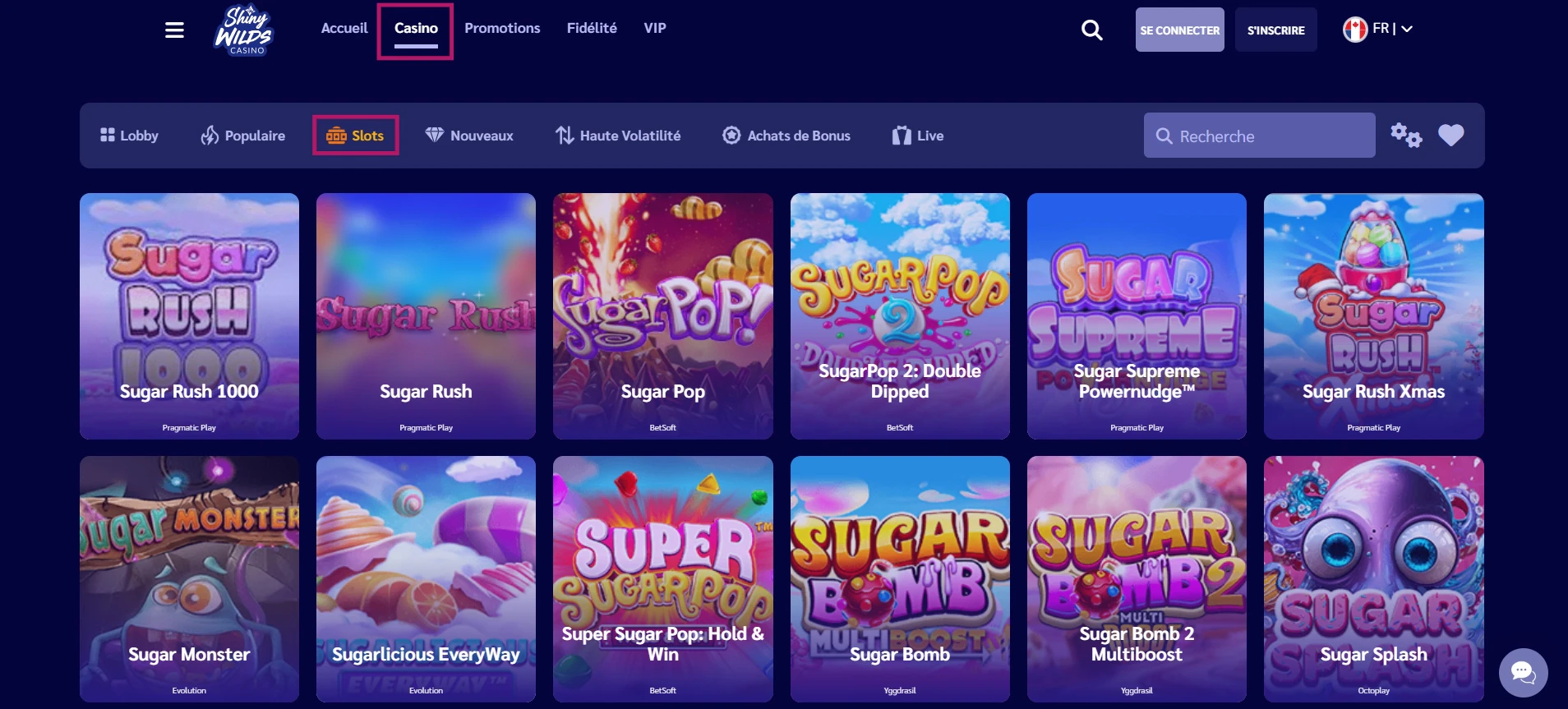This screenshot has height=709, width=1568.
Task: Open Sugar Supreme Powernudge game
Action: pos(1137,316)
